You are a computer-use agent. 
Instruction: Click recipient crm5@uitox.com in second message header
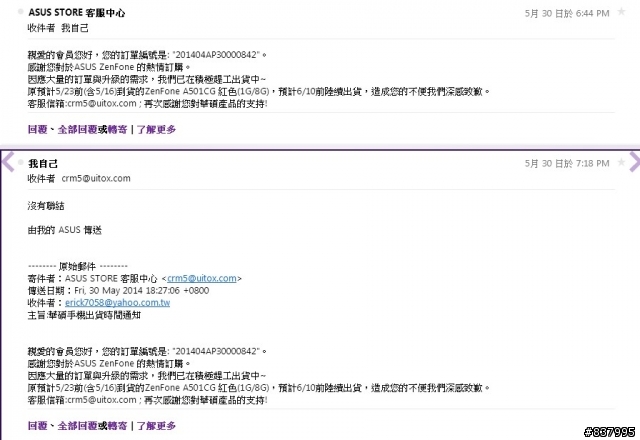point(96,178)
